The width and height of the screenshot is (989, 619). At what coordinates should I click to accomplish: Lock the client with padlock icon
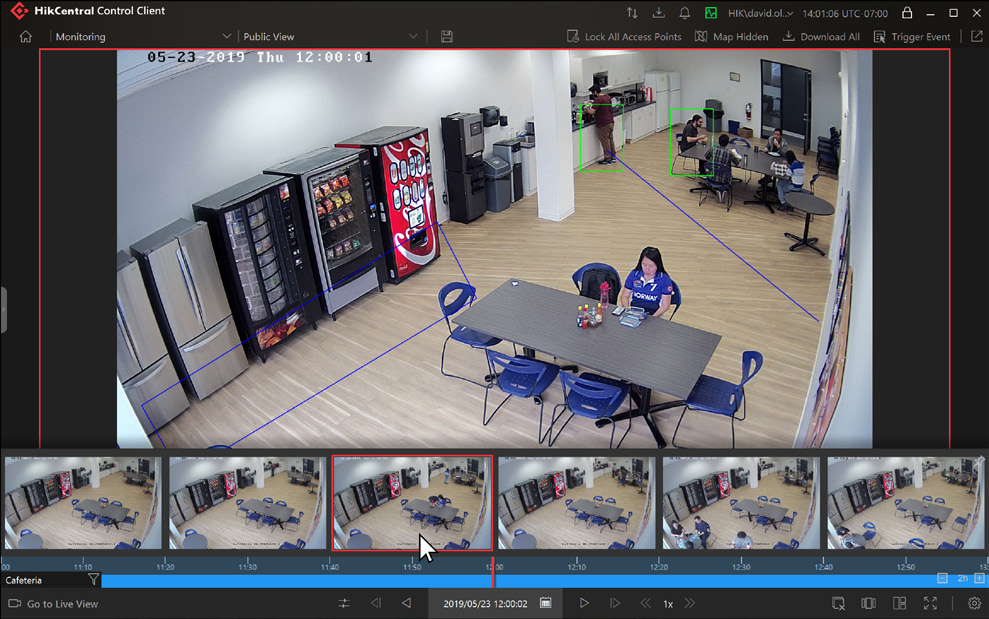907,13
